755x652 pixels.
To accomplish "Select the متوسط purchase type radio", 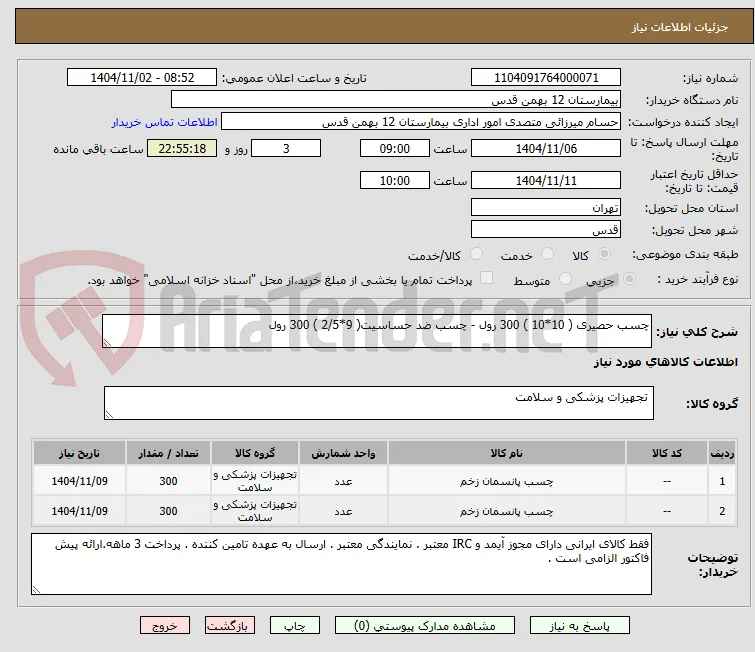I will click(x=565, y=279).
